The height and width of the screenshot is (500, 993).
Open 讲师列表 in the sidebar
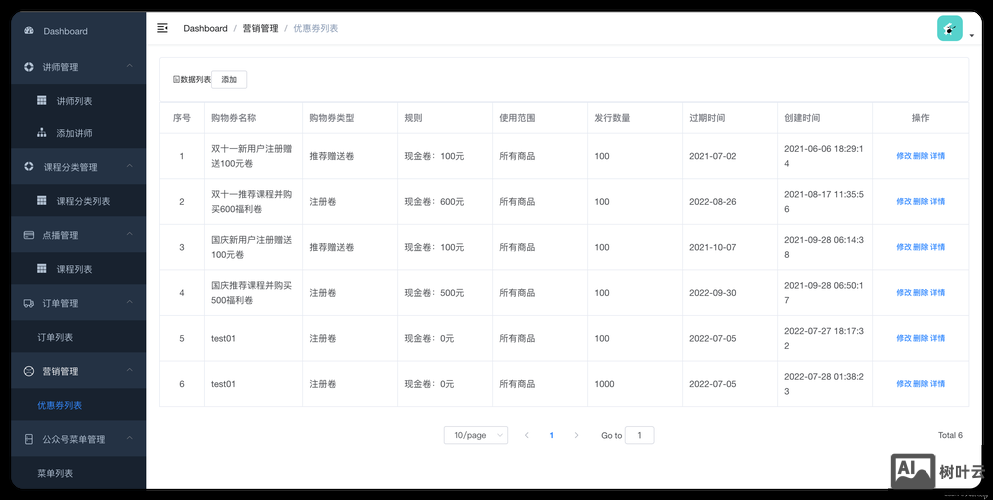pyautogui.click(x=74, y=101)
